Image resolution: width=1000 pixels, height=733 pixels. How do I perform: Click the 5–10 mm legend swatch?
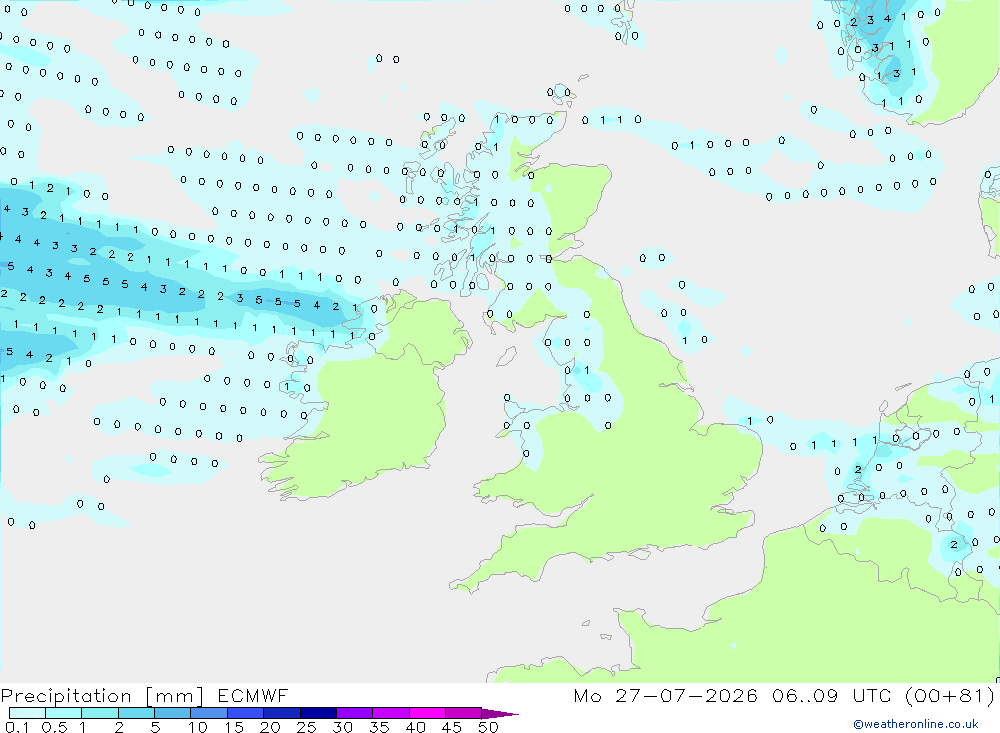(172, 713)
